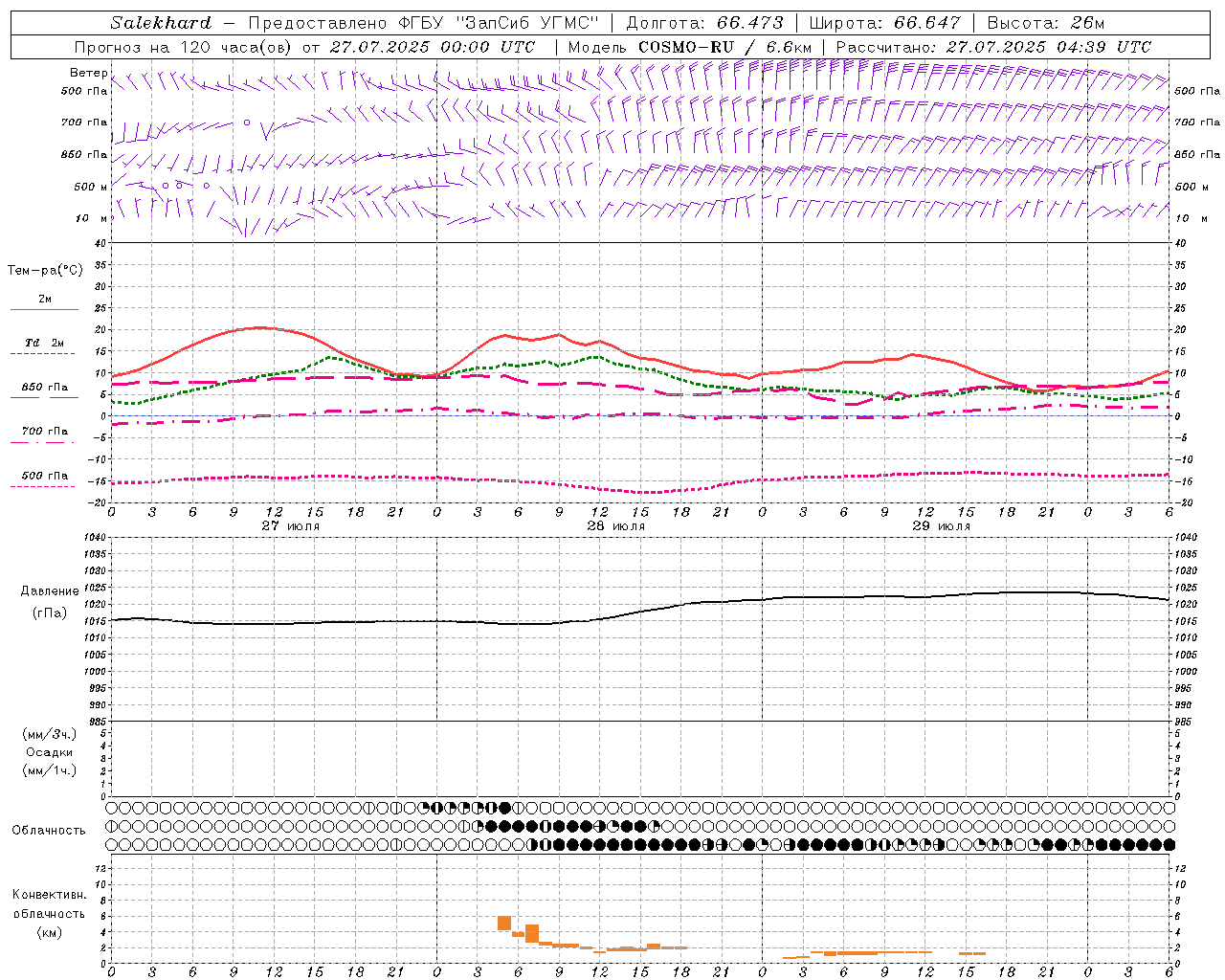Click the 'Конвективн.' convective cloud label
The height and width of the screenshot is (980, 1225).
coord(49,895)
